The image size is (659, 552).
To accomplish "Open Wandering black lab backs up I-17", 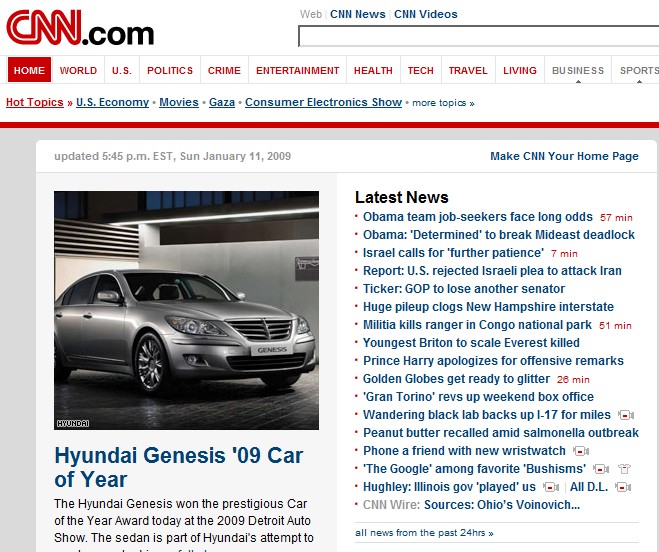I will 487,415.
